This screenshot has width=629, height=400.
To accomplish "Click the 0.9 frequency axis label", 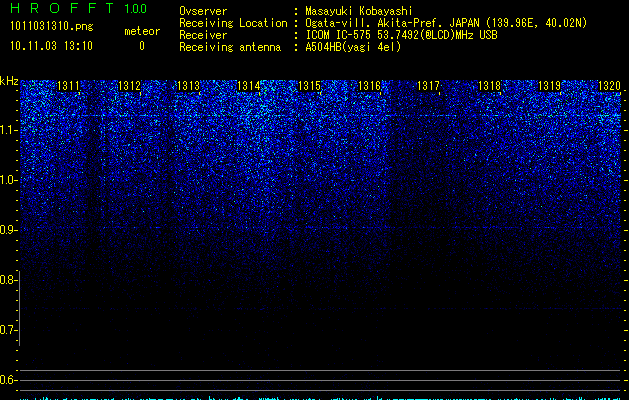I will pos(8,230).
